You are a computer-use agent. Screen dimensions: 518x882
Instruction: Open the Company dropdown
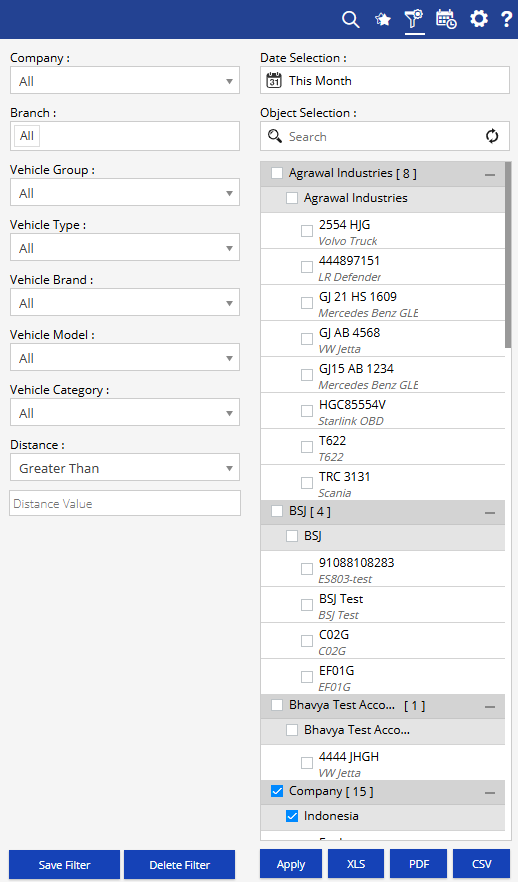(x=125, y=80)
